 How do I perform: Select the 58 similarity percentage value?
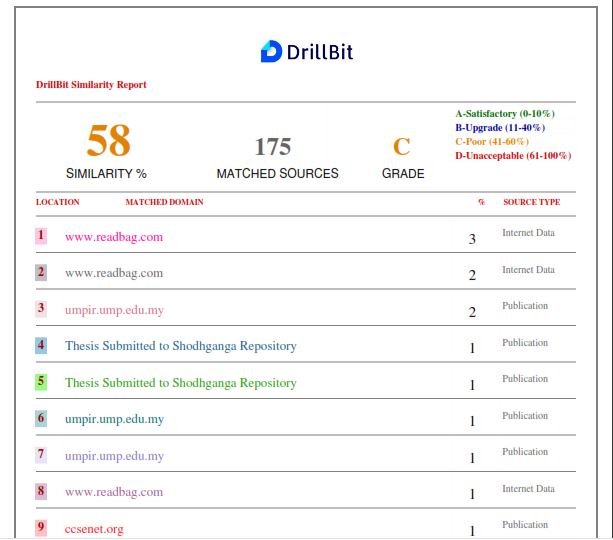(109, 140)
